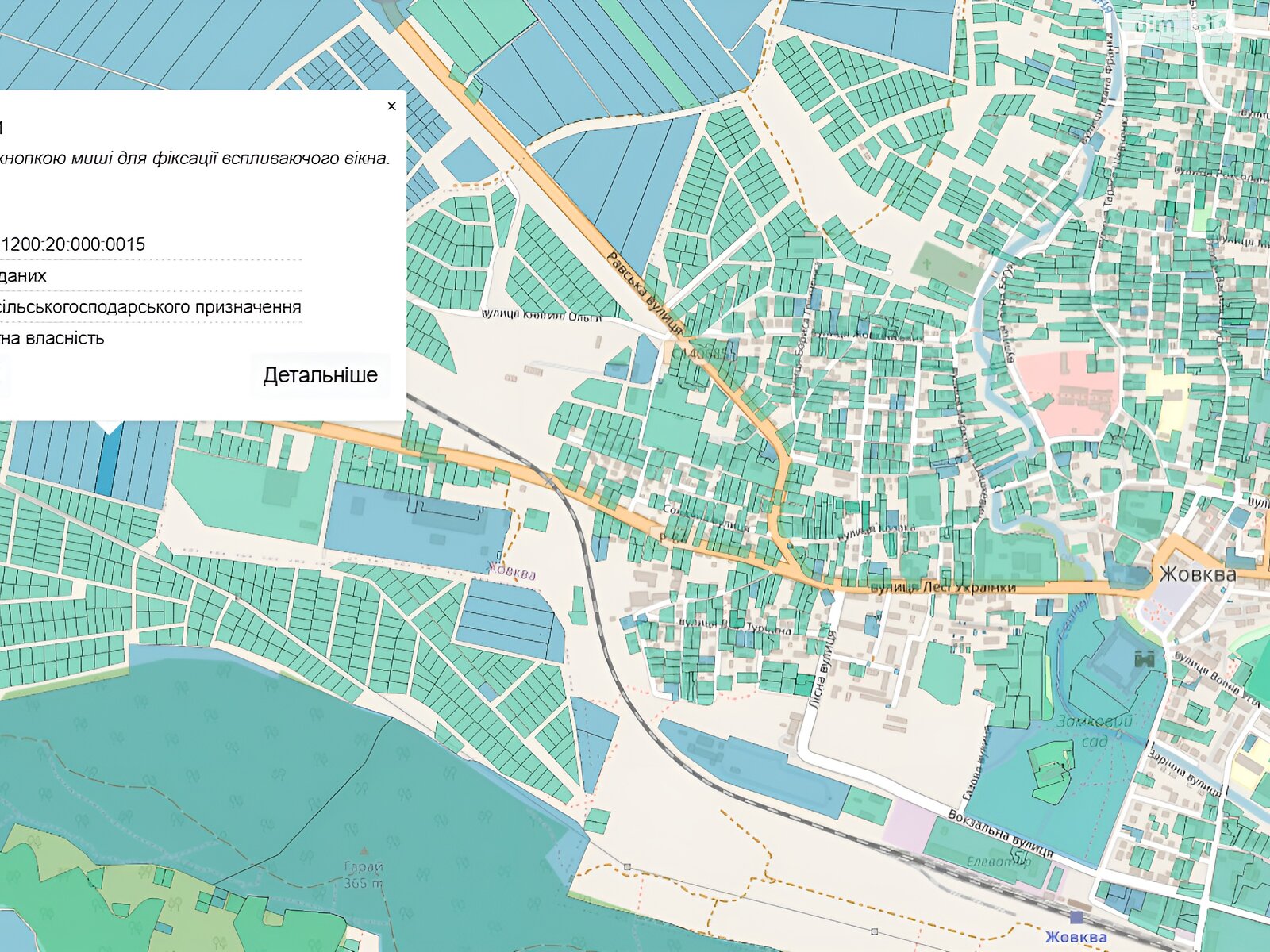Click the Вокзальна вулиця street label
The height and width of the screenshot is (952, 1270).
coord(1000,835)
